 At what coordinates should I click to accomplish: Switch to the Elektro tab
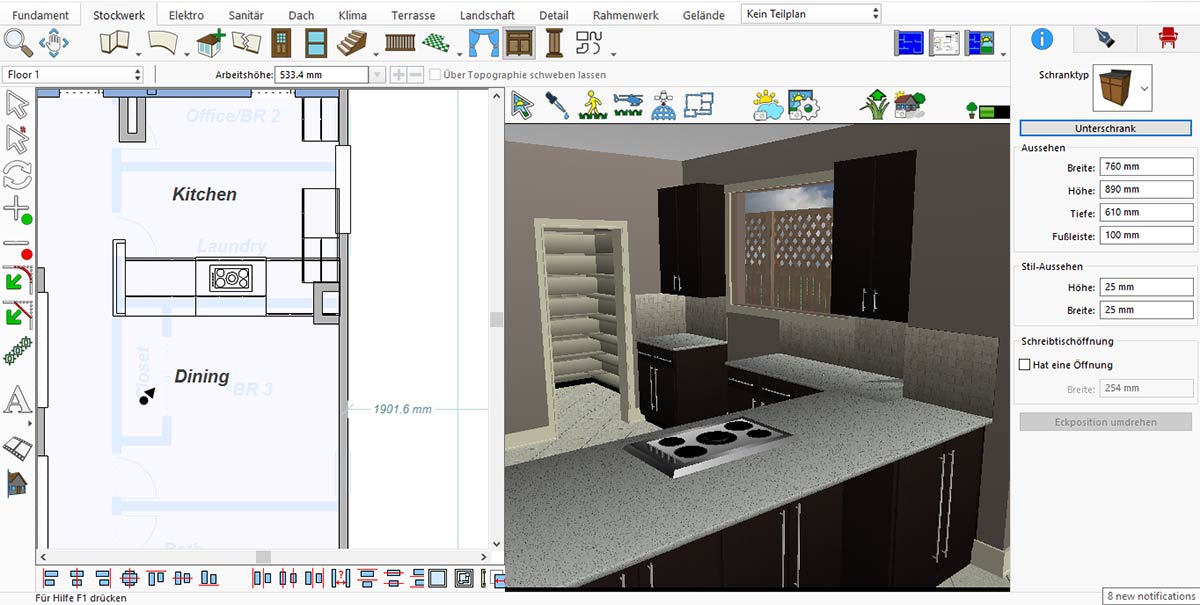click(186, 15)
